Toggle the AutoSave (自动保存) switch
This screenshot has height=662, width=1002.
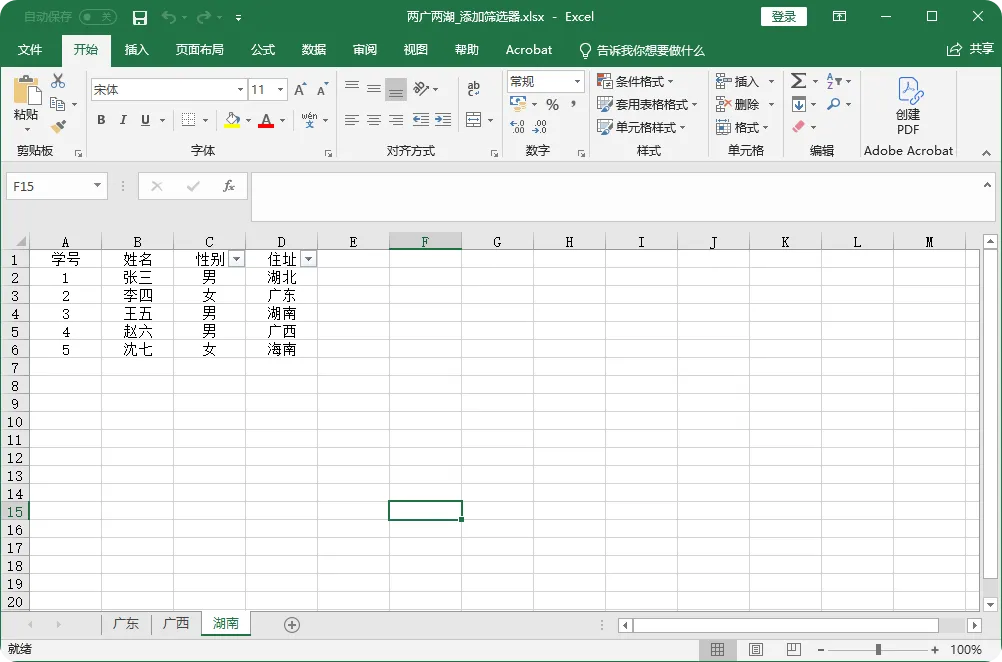98,17
